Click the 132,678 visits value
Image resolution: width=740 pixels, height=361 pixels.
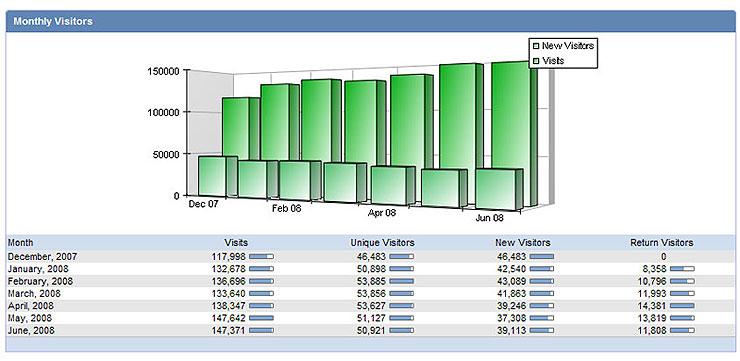pos(229,269)
